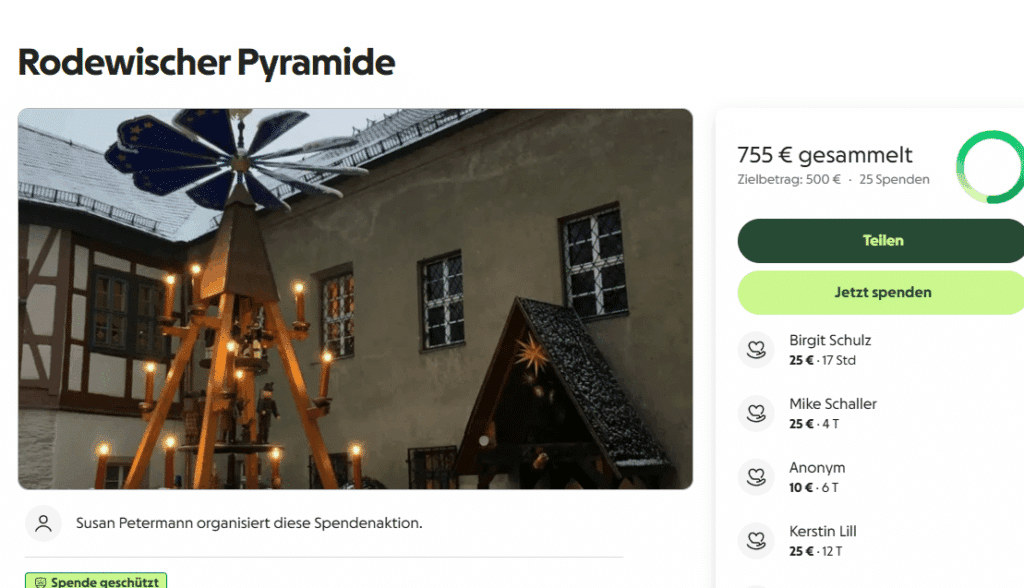
Task: Click the shield icon in Spende geschützt badge
Action: point(40,582)
